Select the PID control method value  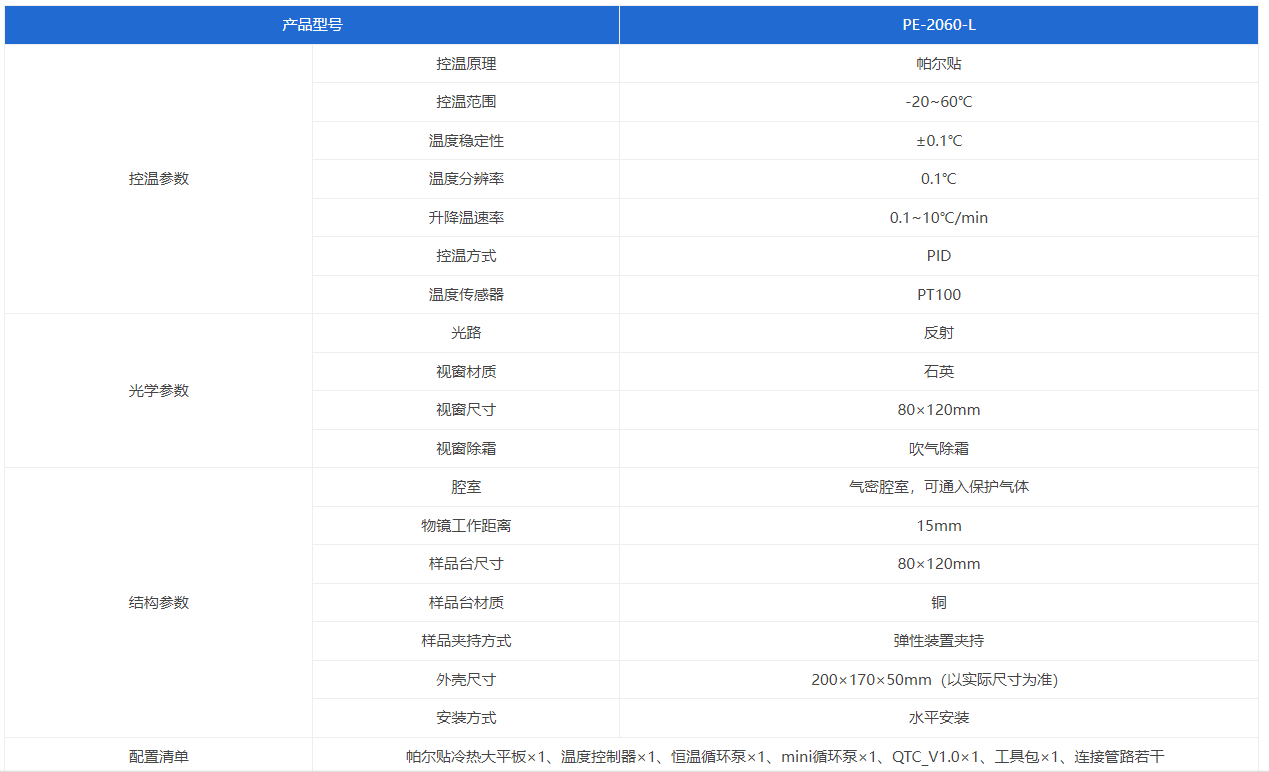pos(938,256)
